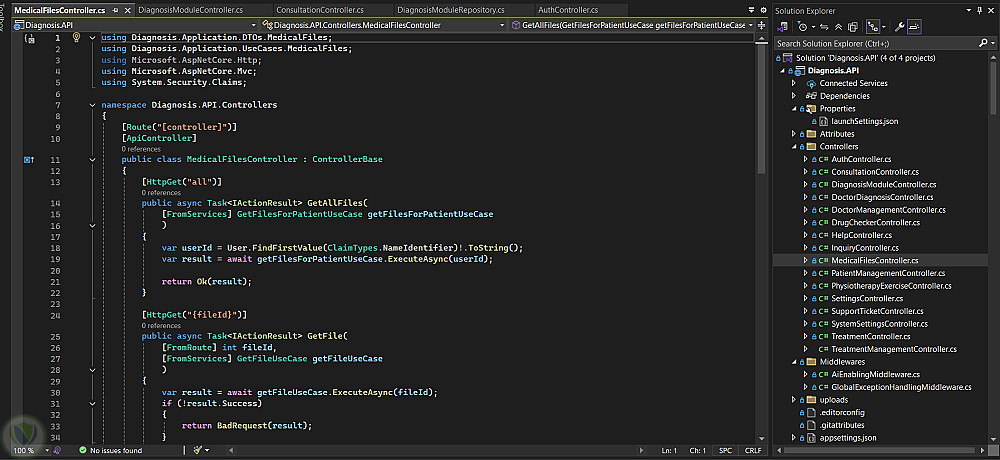Click '0 references' above GetFile method
The height and width of the screenshot is (460, 1000).
click(161, 325)
